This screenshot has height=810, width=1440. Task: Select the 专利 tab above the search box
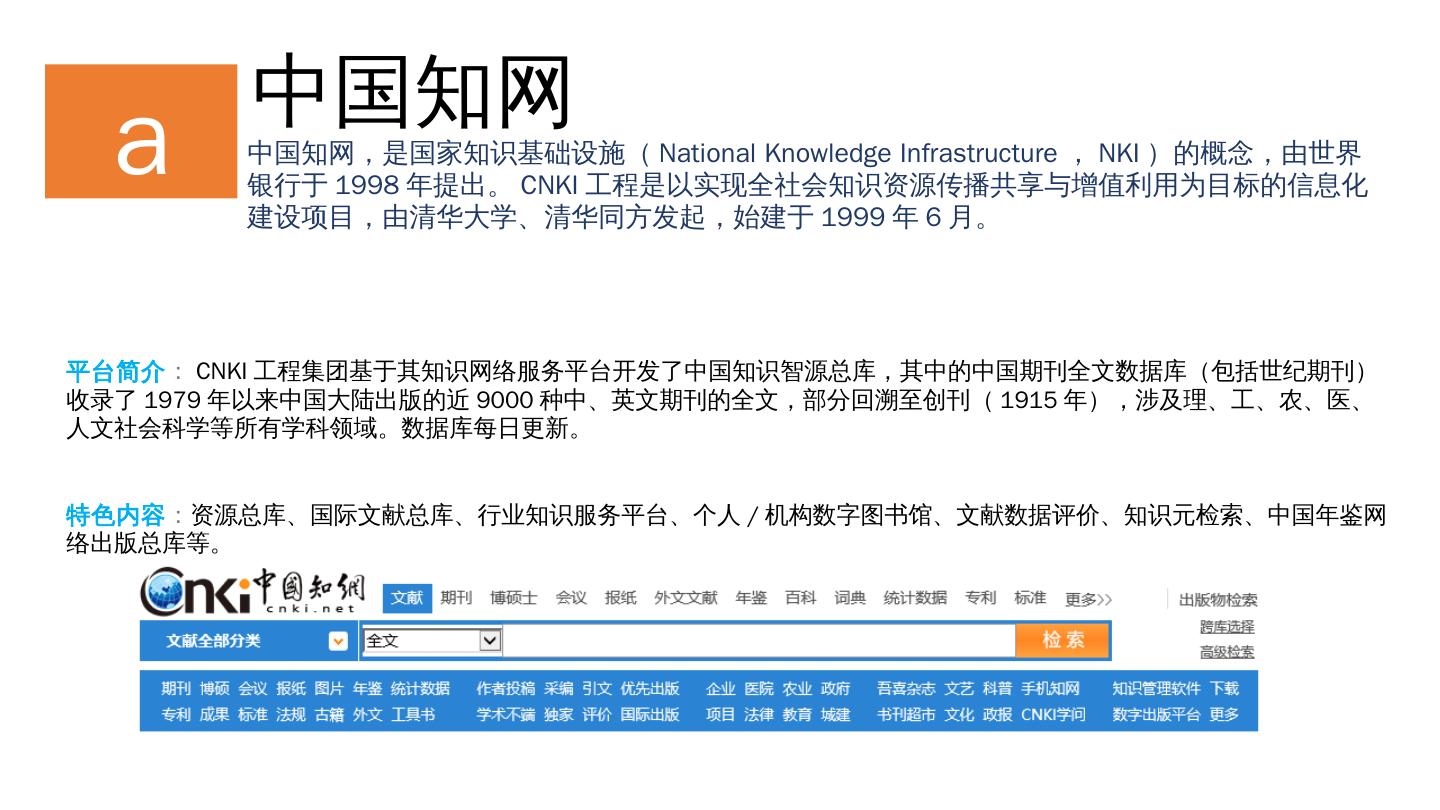coord(980,598)
